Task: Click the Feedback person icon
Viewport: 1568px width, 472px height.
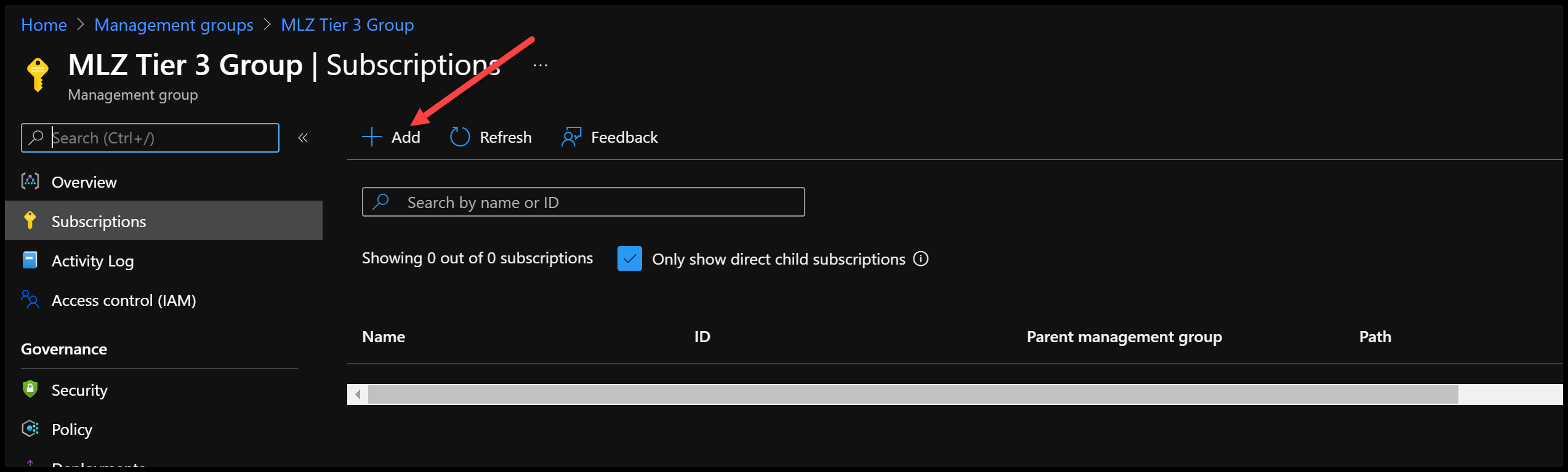Action: (x=571, y=137)
